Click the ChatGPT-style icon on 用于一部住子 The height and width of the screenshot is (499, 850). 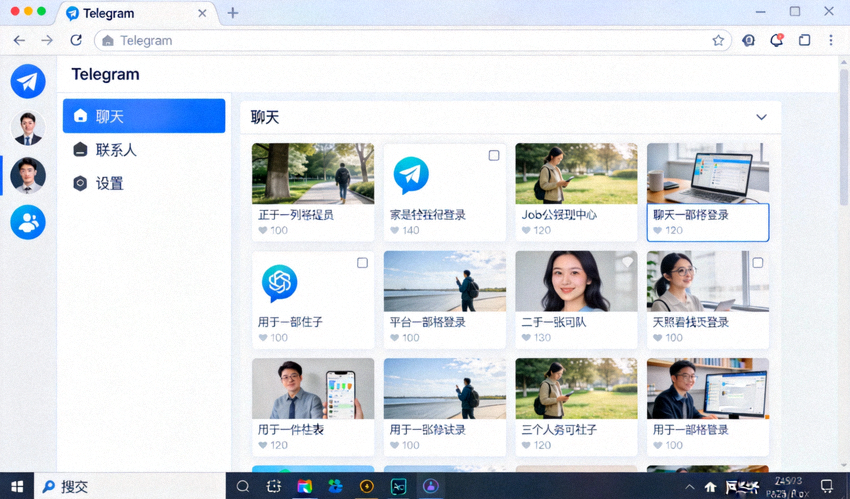(x=279, y=283)
